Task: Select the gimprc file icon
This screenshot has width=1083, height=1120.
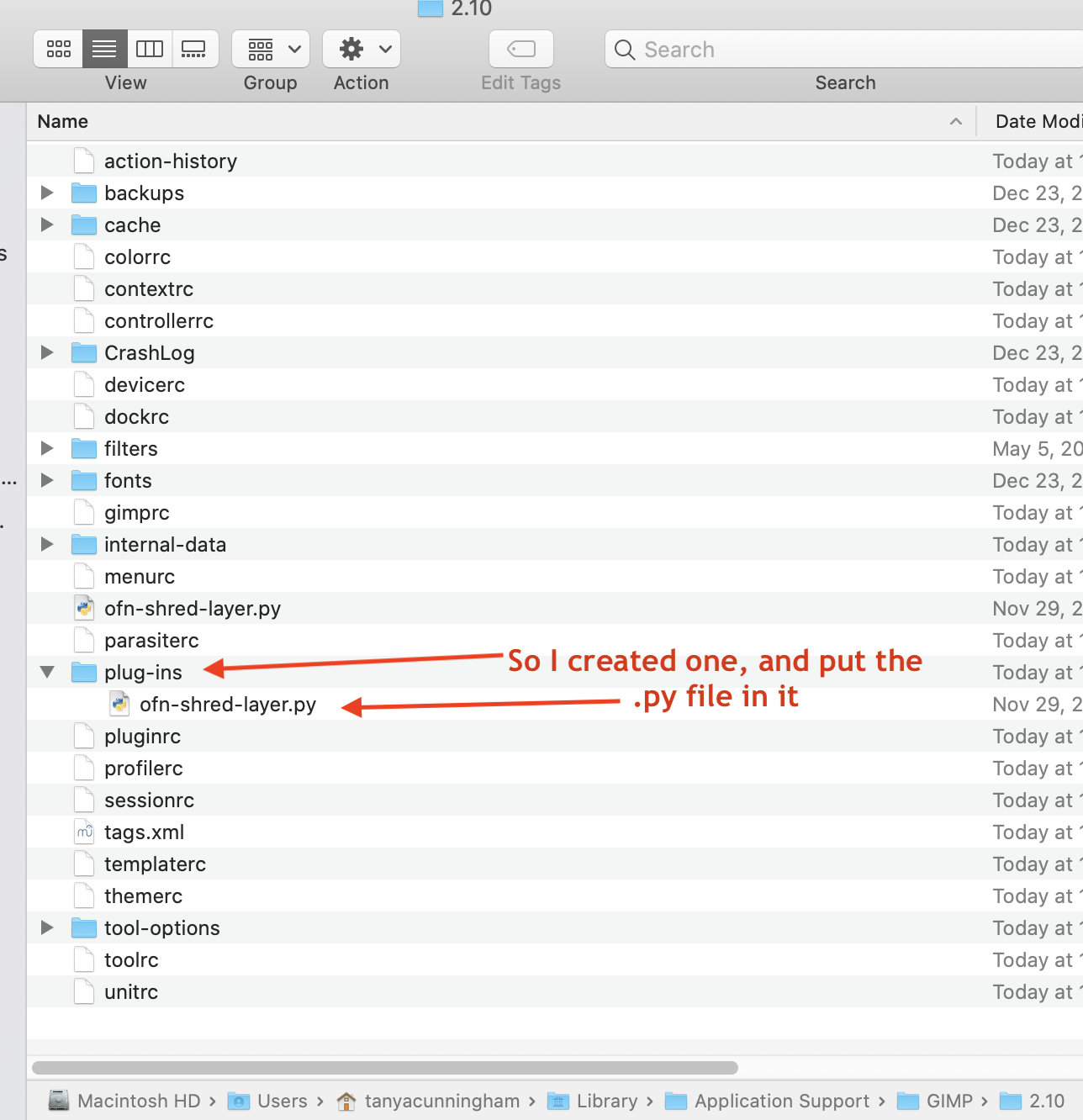Action: 84,512
